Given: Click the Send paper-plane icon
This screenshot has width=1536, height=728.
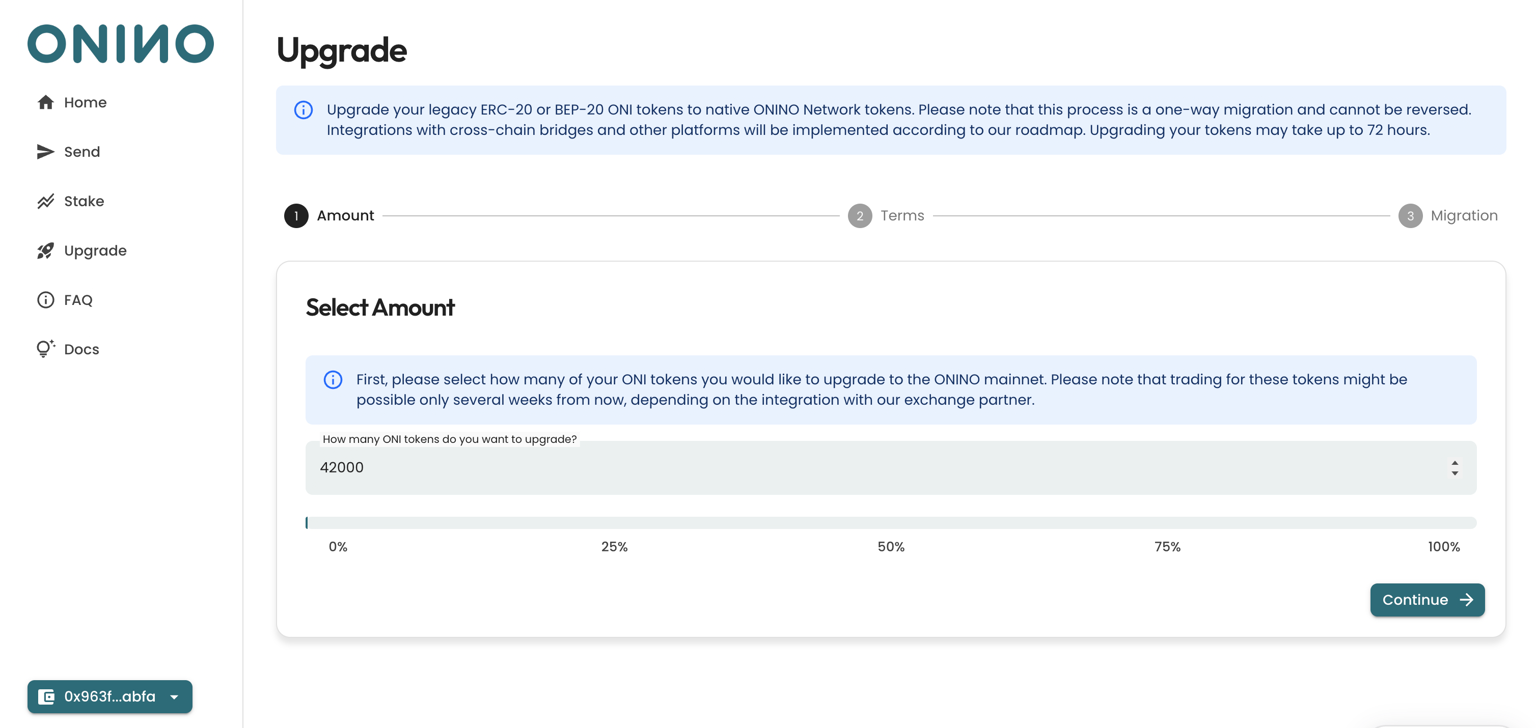Looking at the screenshot, I should [46, 152].
